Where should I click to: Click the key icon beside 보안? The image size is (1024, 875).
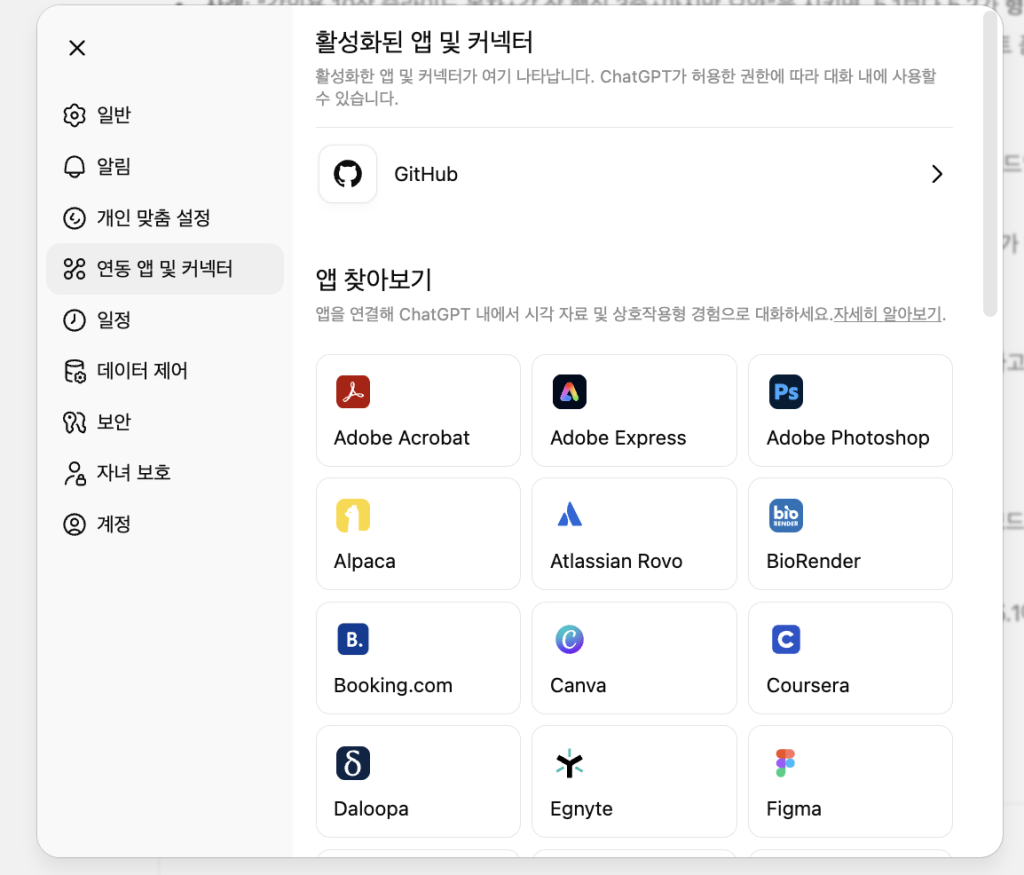click(x=74, y=422)
